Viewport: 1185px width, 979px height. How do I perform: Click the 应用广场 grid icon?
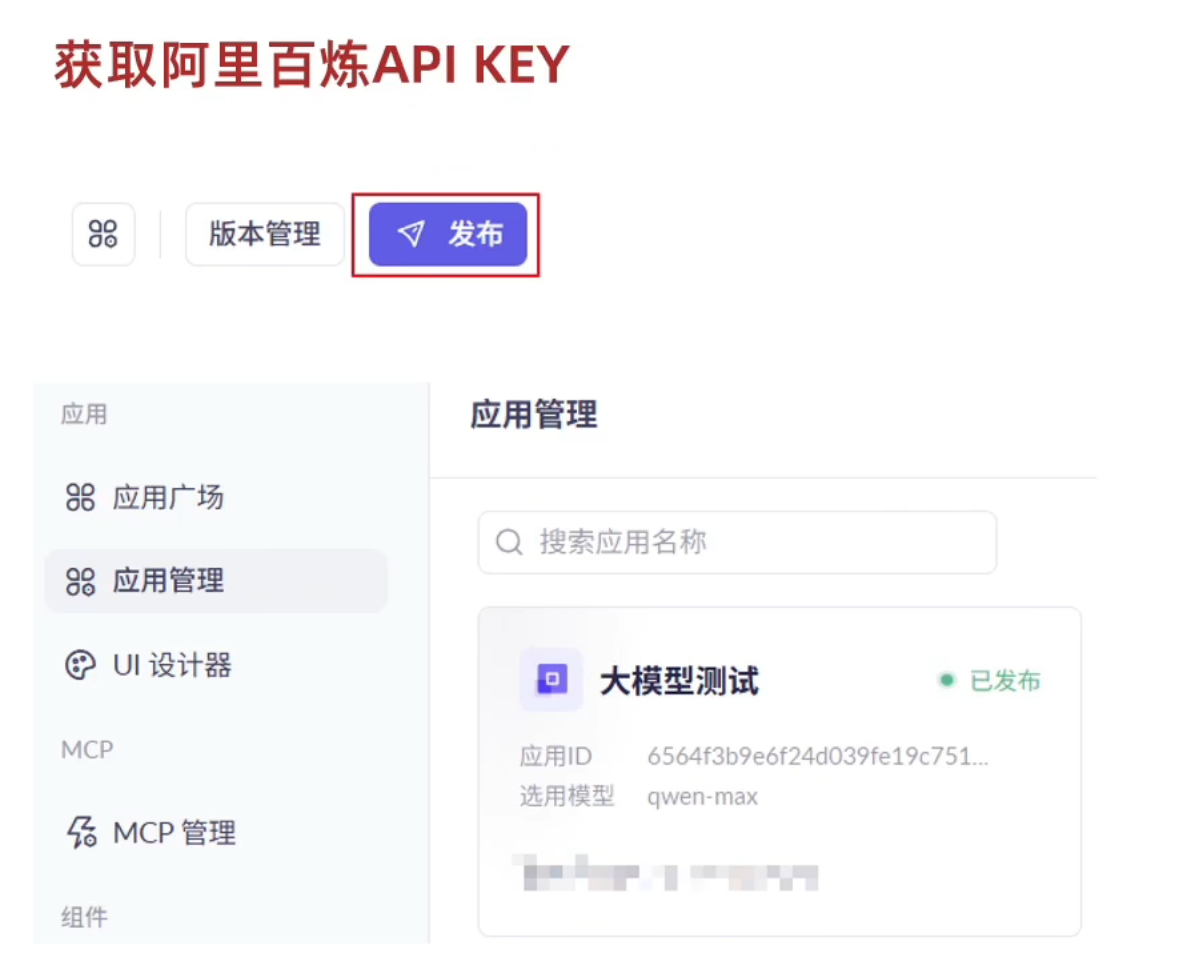coord(80,497)
